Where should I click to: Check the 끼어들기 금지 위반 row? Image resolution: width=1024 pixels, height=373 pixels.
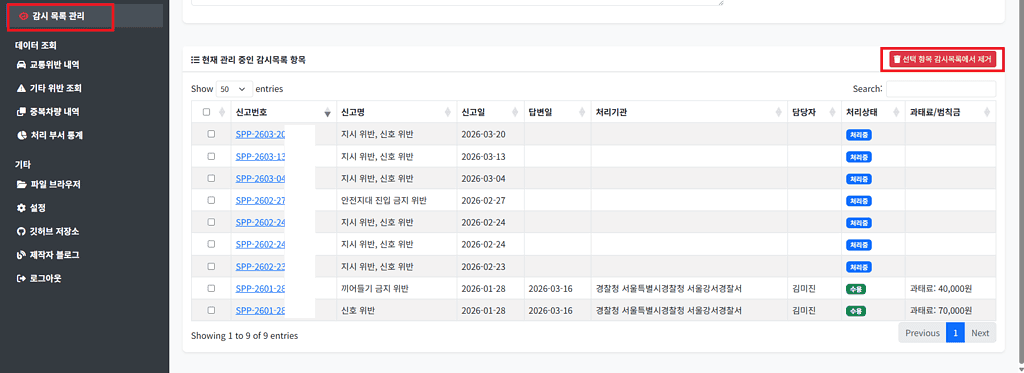[211, 288]
